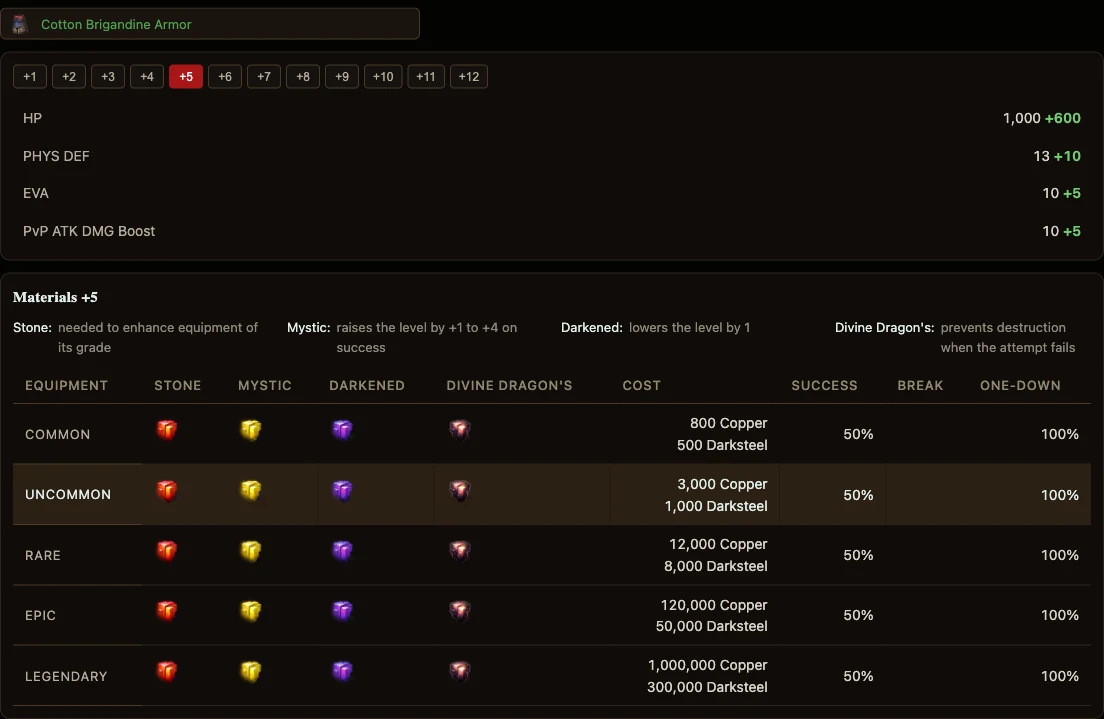
Task: Click the 120,000 Copper cost in Epic row
Action: pos(714,605)
